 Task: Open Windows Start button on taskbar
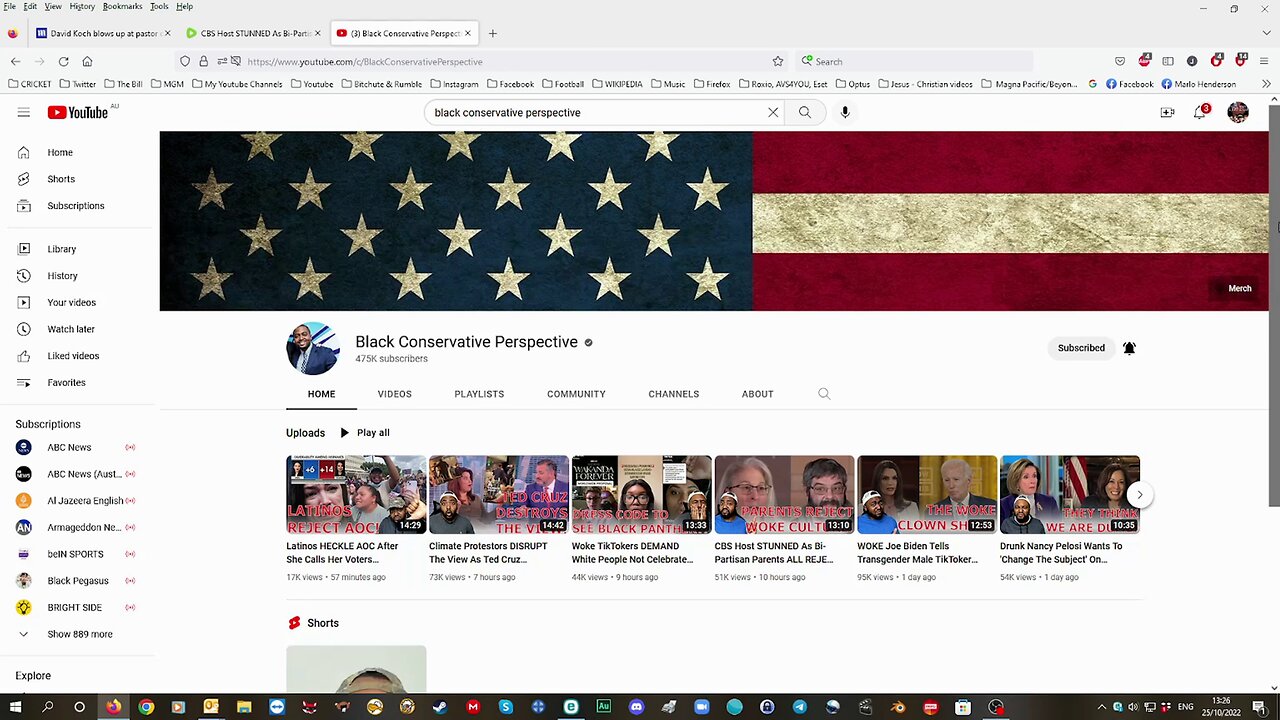click(15, 707)
